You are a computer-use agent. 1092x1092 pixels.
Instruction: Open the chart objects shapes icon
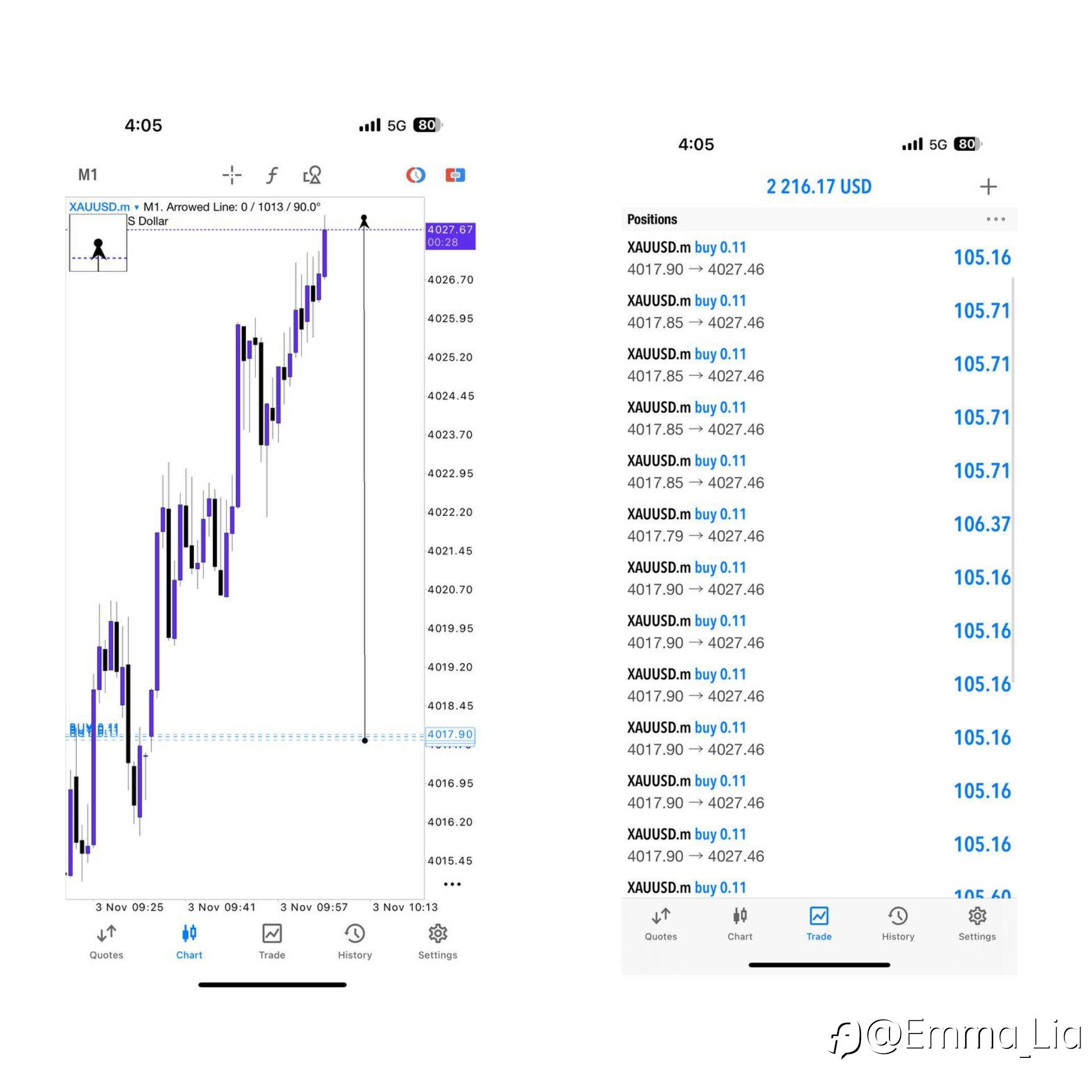pos(312,175)
